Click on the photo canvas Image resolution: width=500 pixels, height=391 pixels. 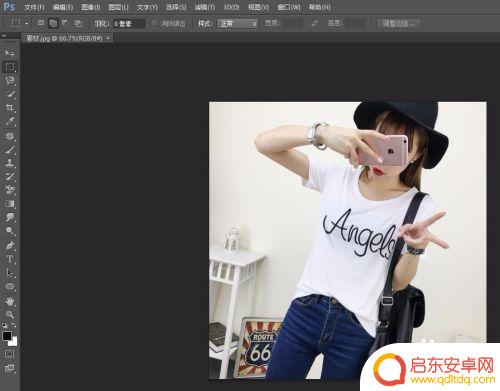348,241
